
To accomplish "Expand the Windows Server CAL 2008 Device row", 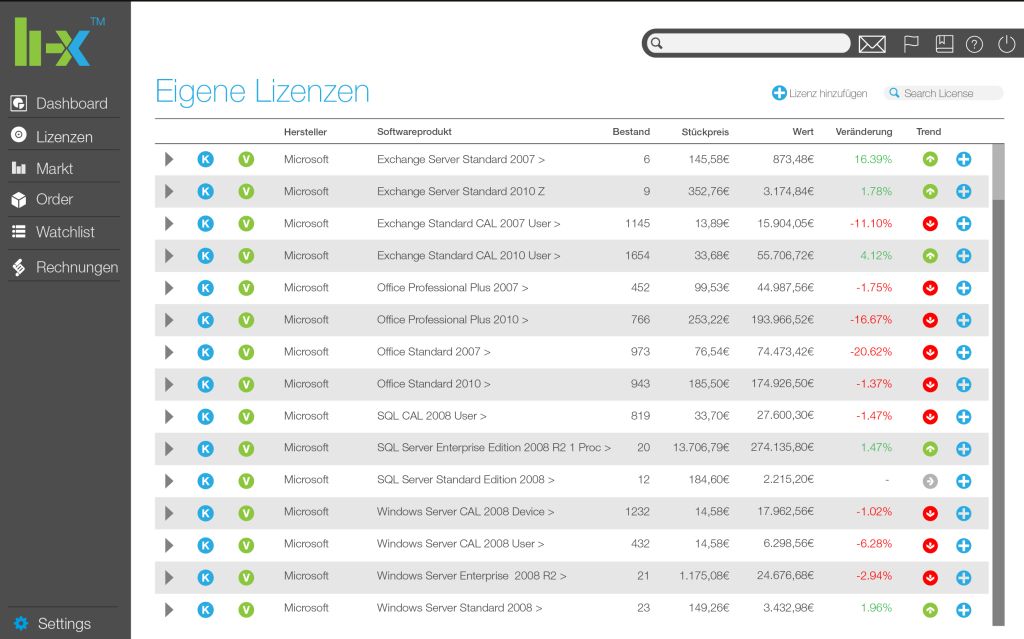I will point(169,513).
